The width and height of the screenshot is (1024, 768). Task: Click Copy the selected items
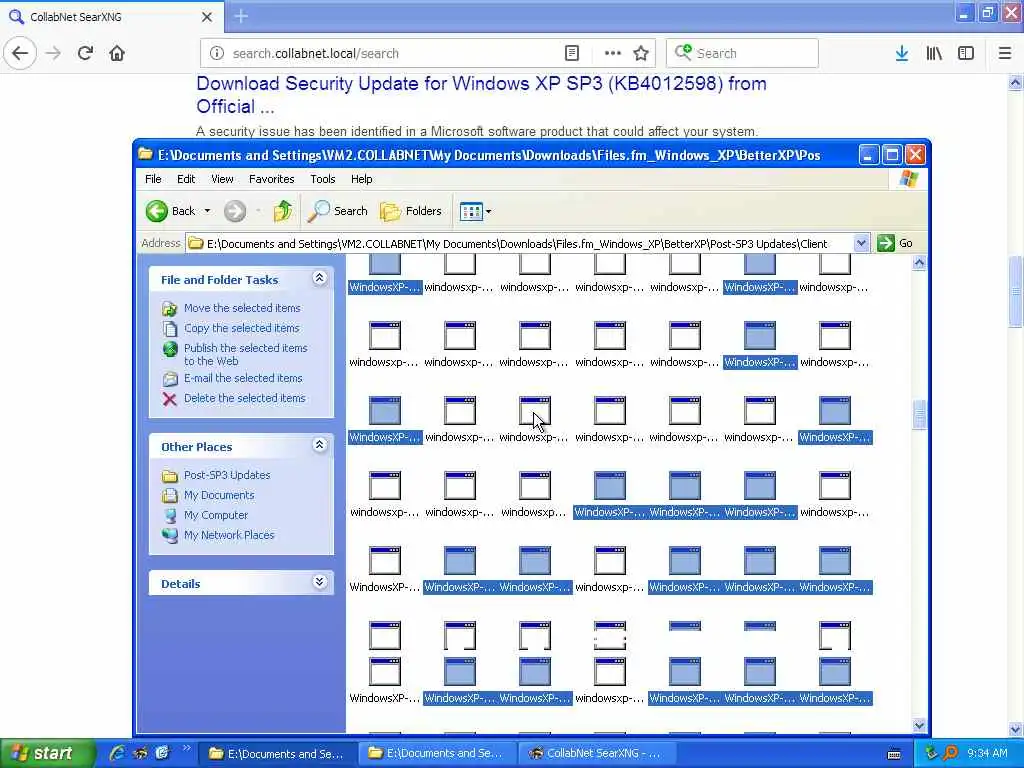click(x=241, y=328)
